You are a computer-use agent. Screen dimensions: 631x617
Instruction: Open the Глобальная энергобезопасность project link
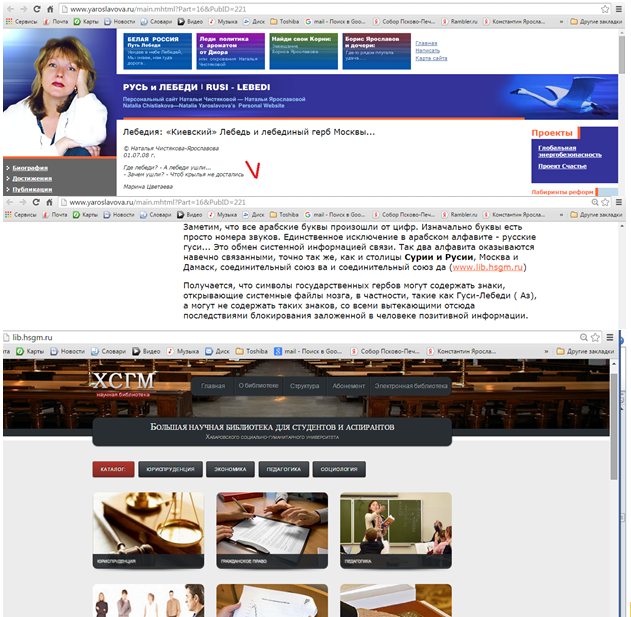point(570,151)
